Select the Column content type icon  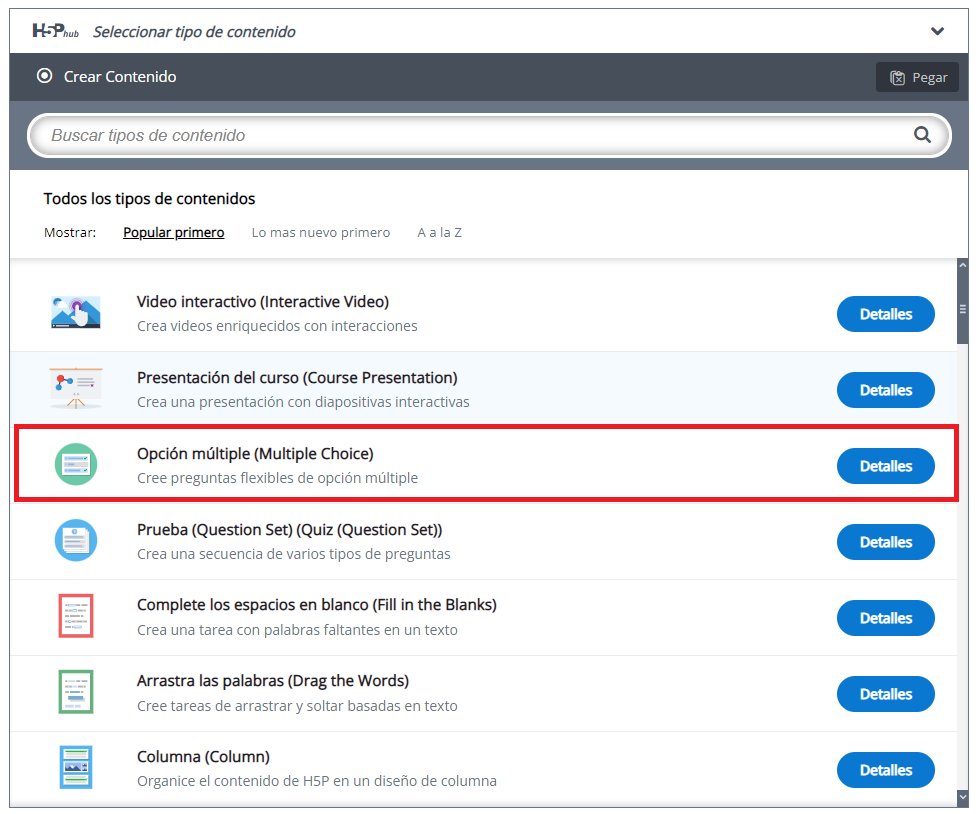[x=75, y=769]
